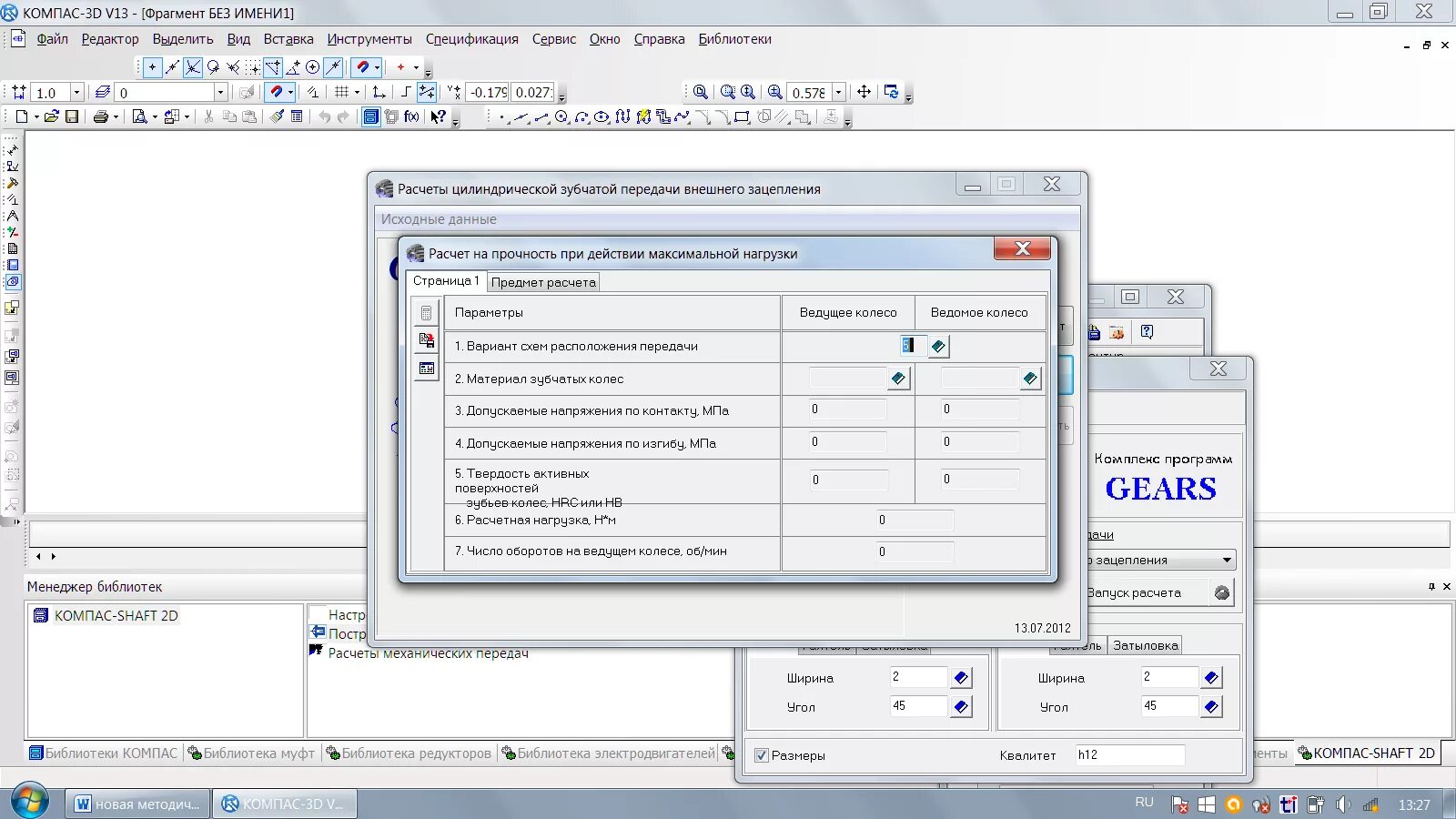Click the Library manager icon in toolbar
Viewport: 1456px width, 819px height.
pyautogui.click(x=370, y=116)
